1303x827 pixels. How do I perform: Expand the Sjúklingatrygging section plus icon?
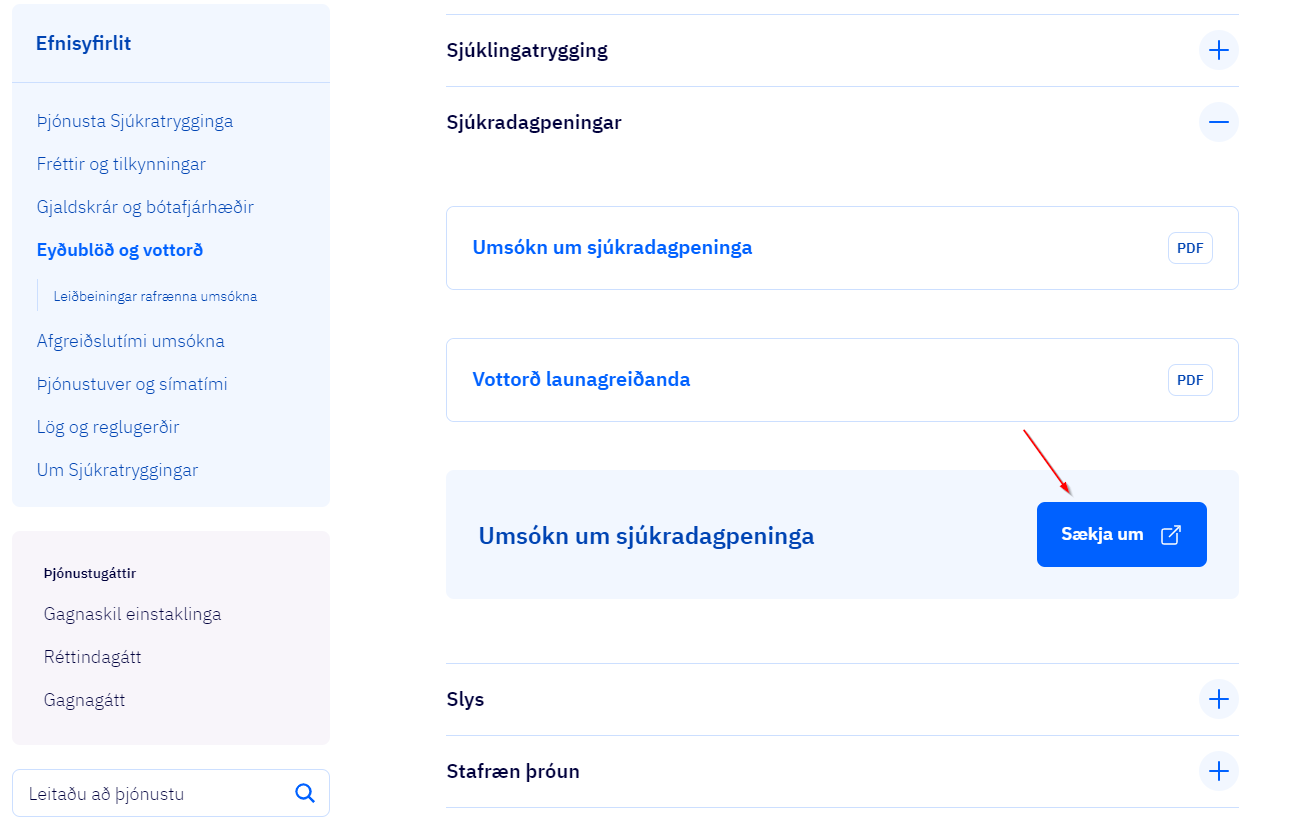click(x=1218, y=50)
